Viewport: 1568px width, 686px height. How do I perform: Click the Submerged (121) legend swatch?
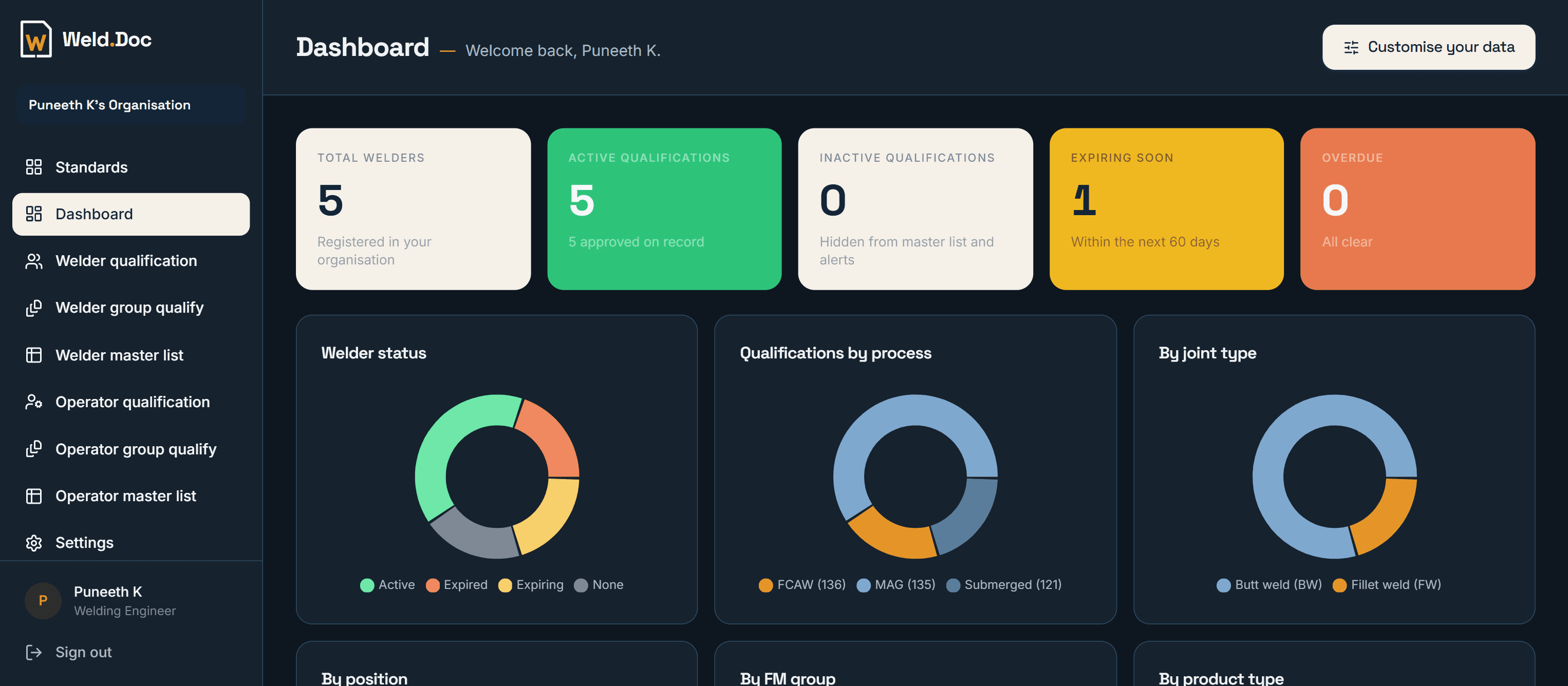coord(953,585)
